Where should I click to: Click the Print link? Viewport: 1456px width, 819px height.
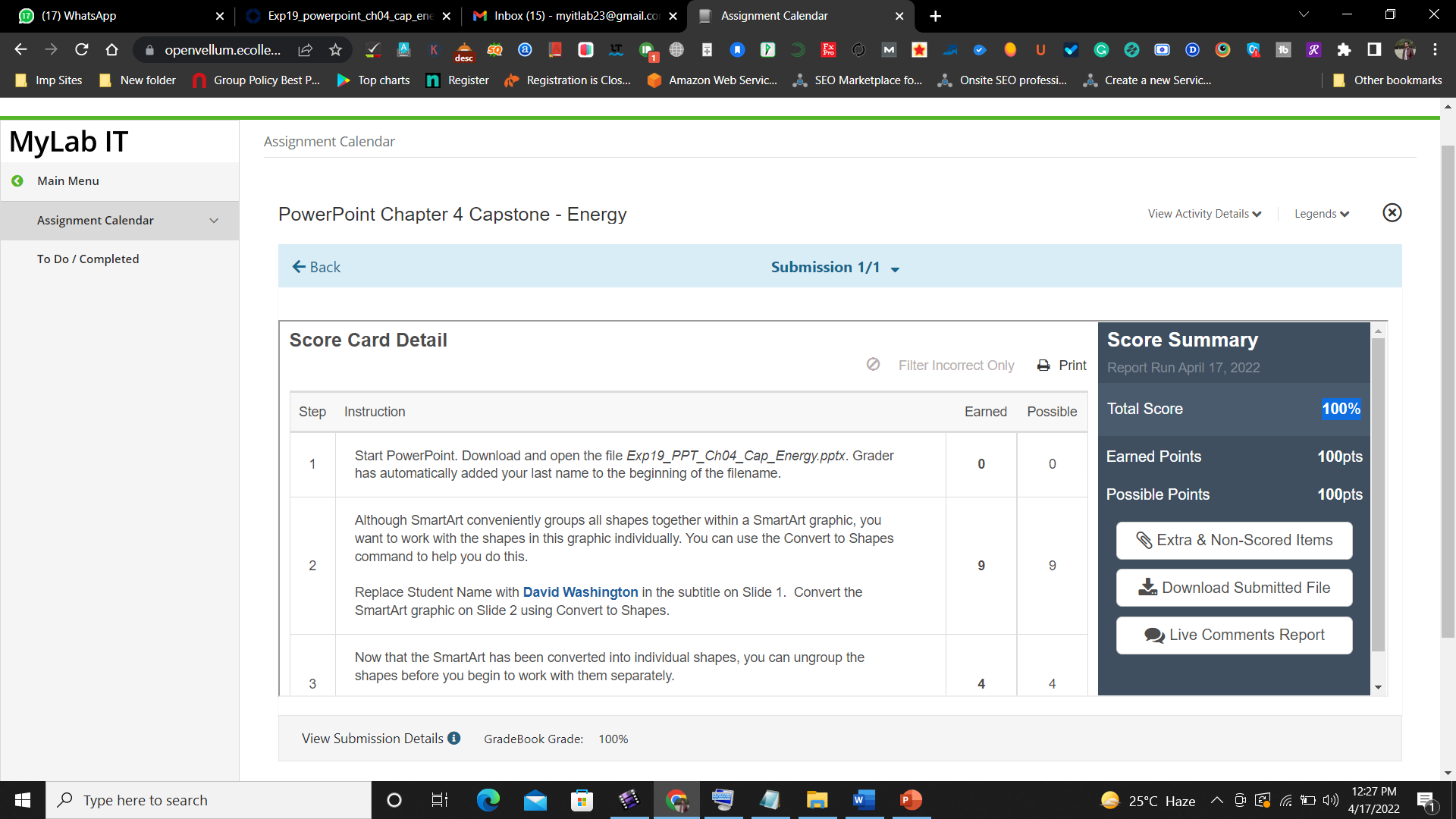pos(1072,366)
